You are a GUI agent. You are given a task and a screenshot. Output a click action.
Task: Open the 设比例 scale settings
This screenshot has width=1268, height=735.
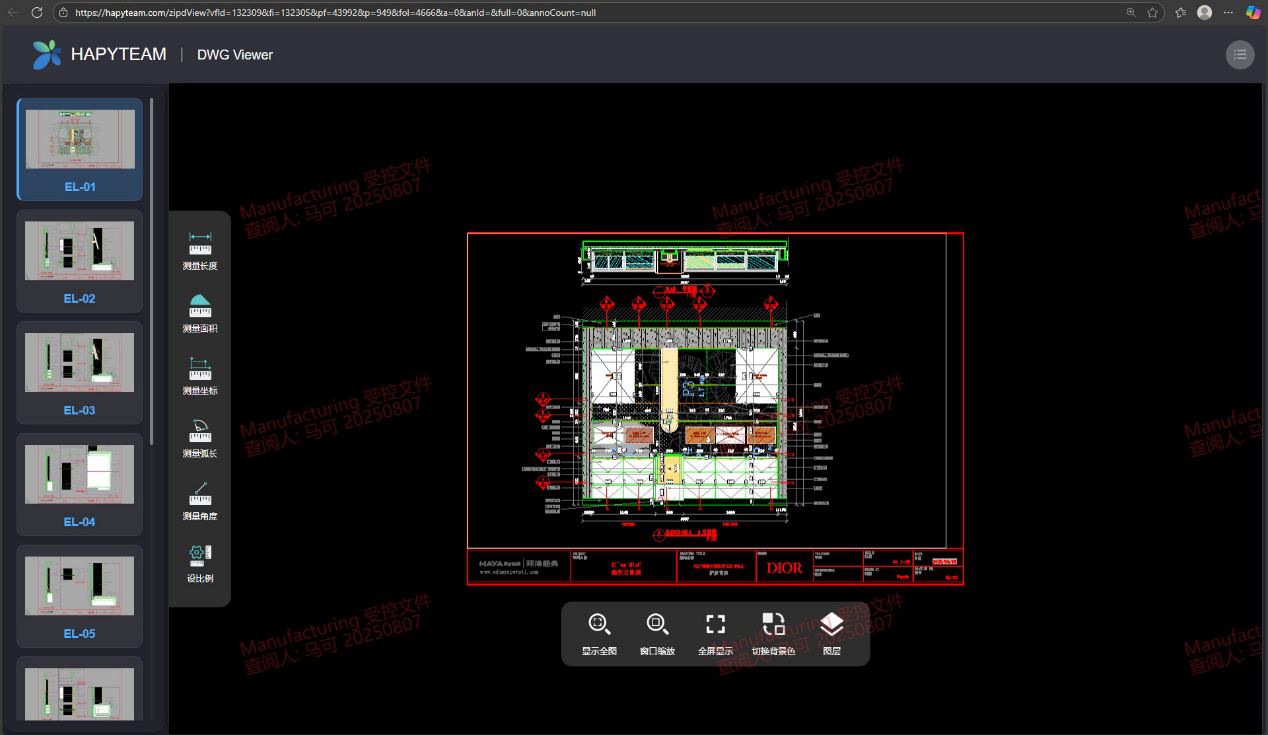[200, 562]
